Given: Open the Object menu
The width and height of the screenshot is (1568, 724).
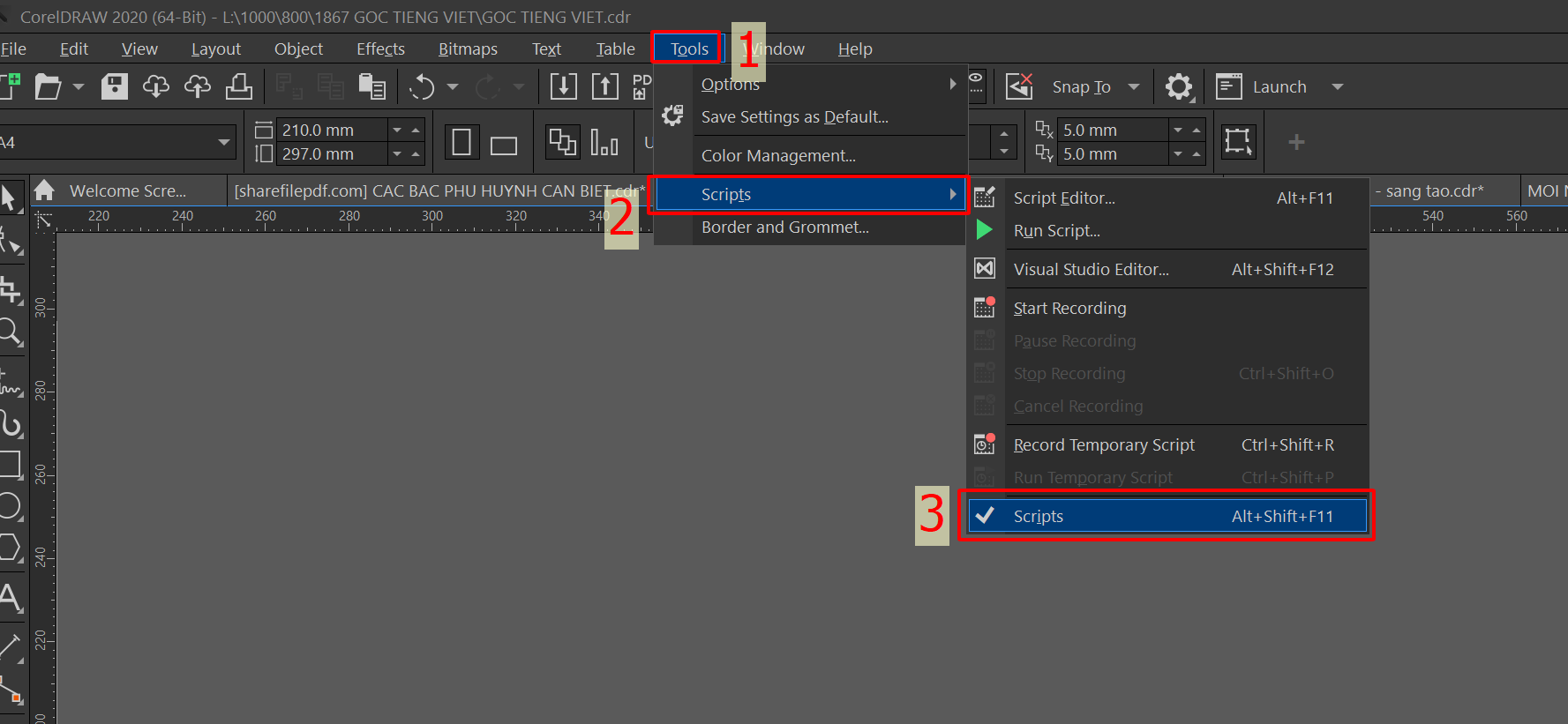Looking at the screenshot, I should [298, 49].
